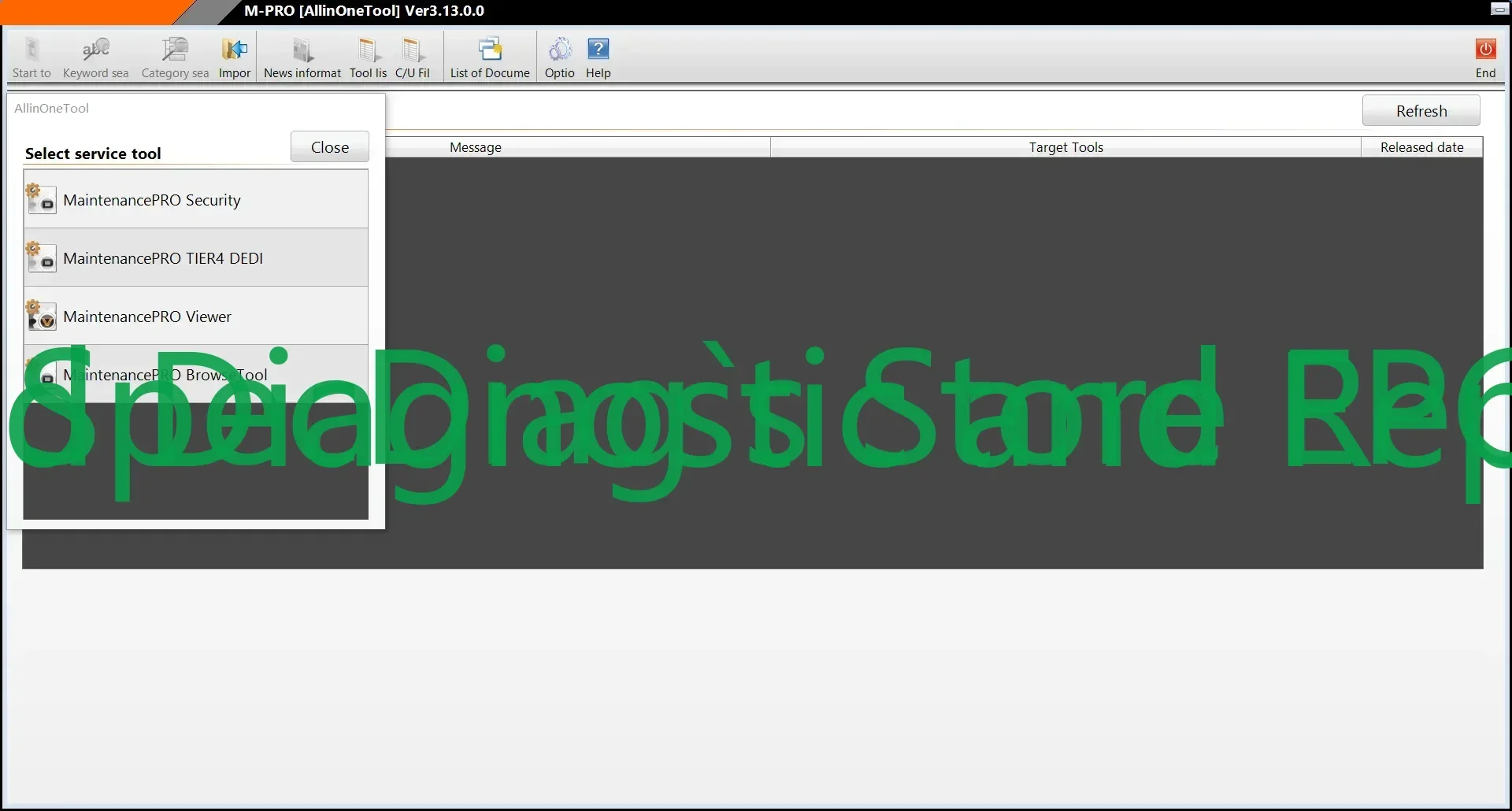Open Help from the toolbar
The width and height of the screenshot is (1512, 811).
tap(598, 57)
